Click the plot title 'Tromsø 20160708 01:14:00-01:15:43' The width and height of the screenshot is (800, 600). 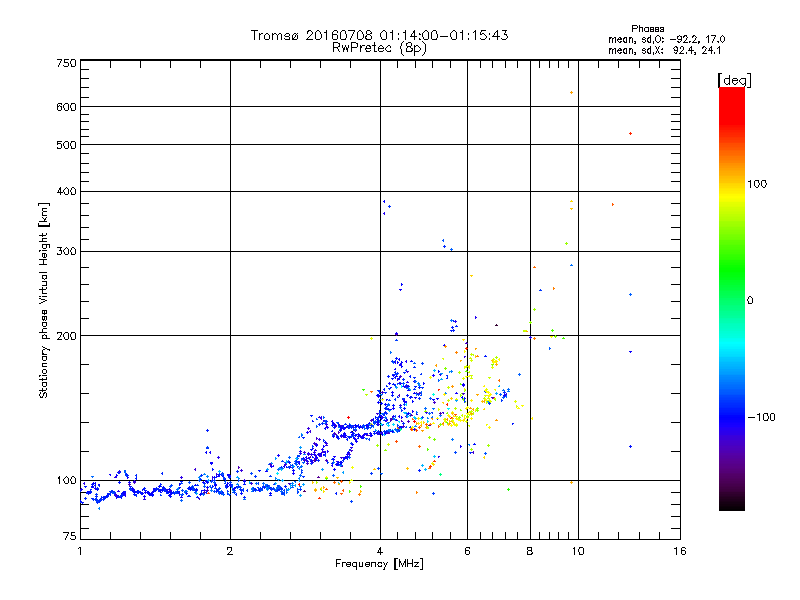pyautogui.click(x=379, y=35)
